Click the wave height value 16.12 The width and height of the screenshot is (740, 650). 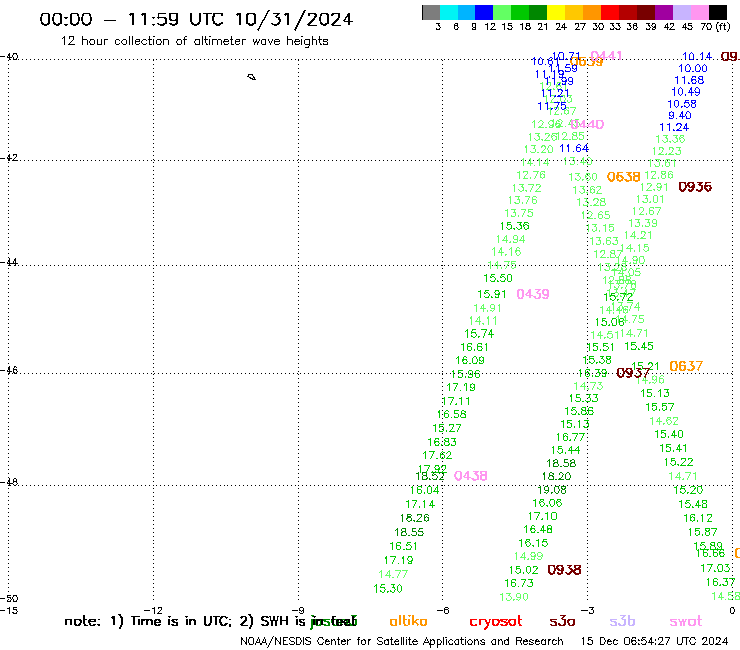click(698, 518)
